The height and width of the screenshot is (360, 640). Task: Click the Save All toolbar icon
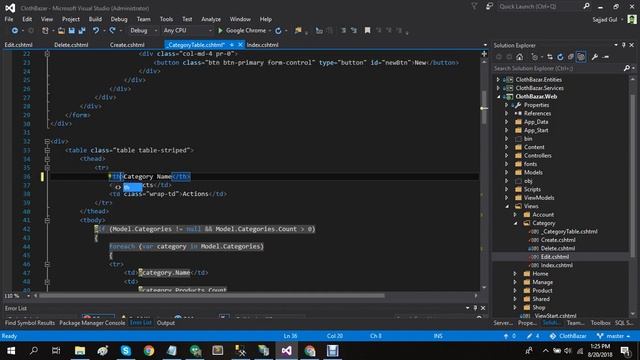tap(82, 31)
